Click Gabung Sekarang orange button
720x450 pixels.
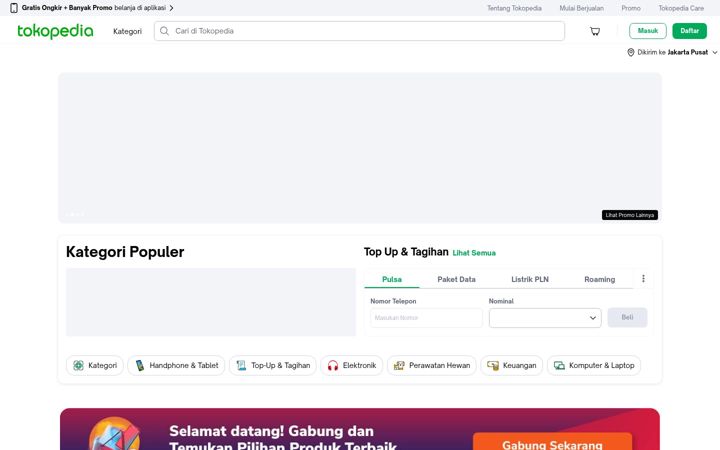(552, 443)
